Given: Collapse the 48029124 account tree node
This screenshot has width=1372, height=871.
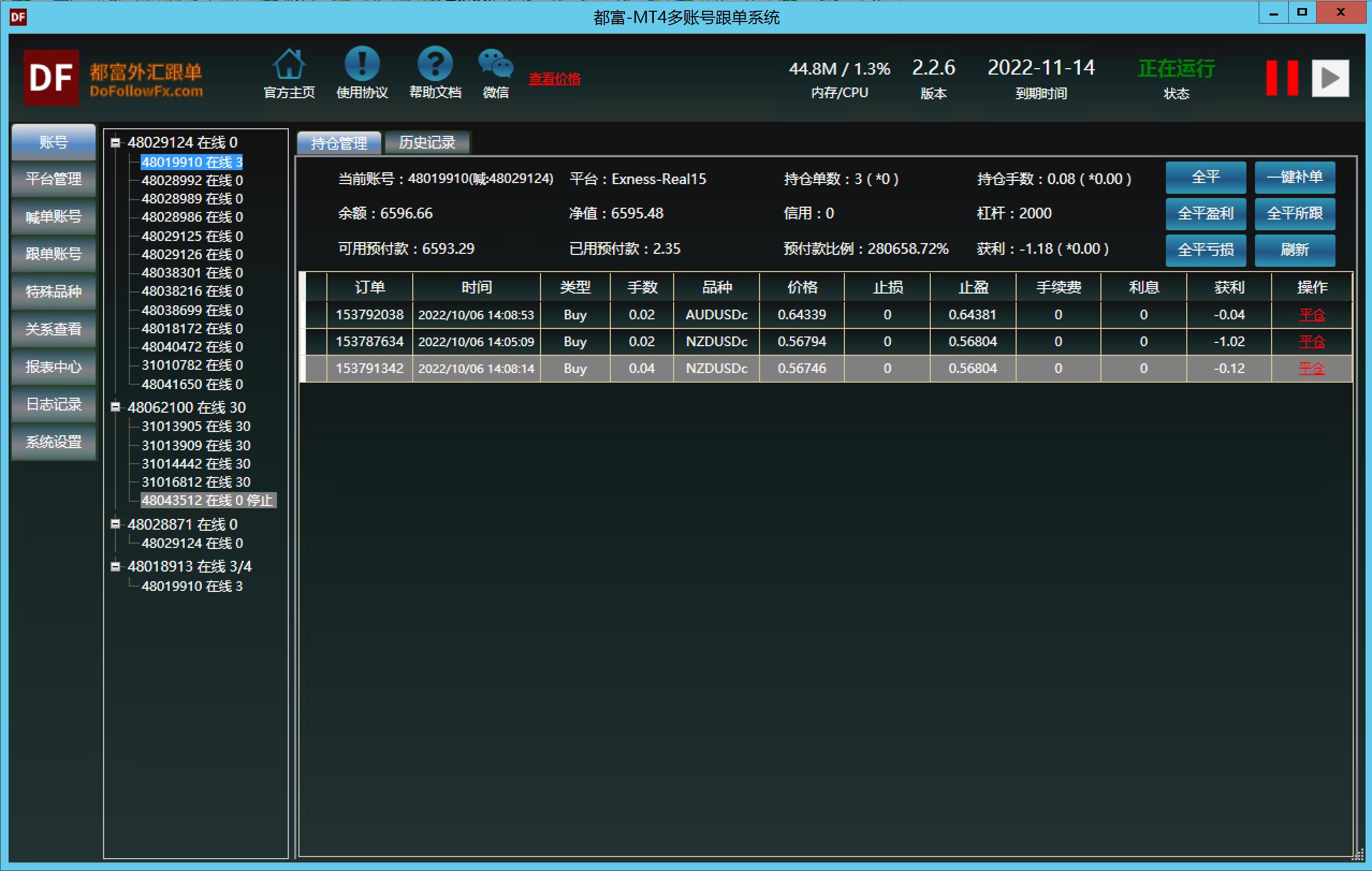Looking at the screenshot, I should [115, 142].
